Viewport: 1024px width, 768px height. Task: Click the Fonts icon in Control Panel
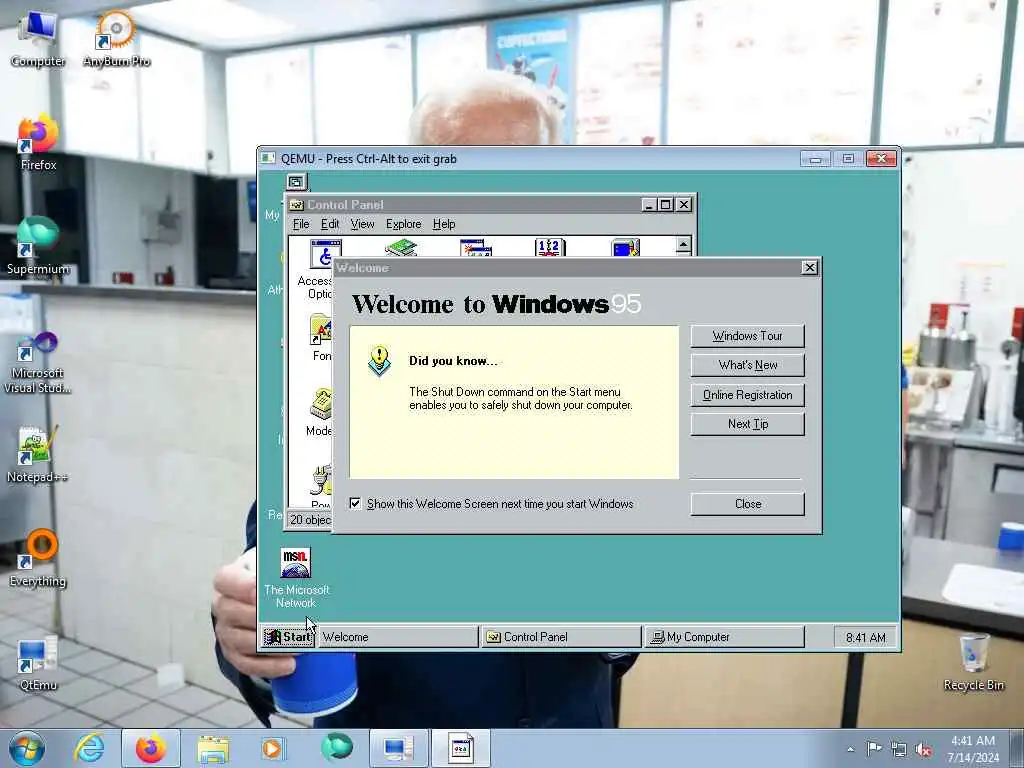click(321, 338)
